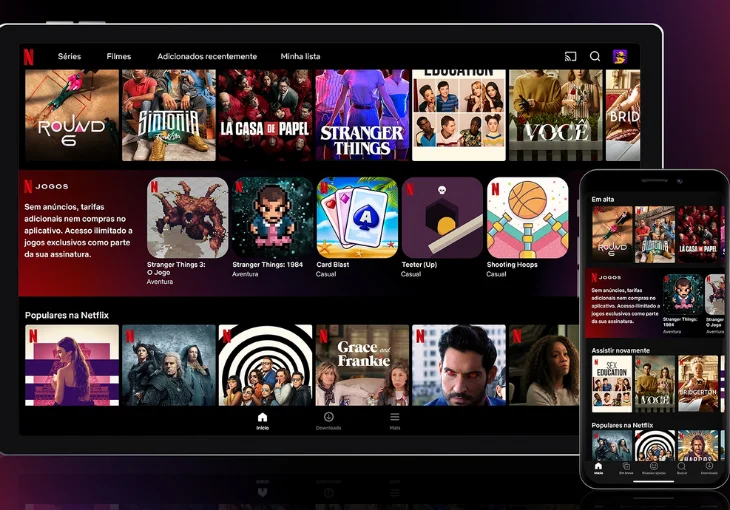
Task: Open the spiral Umbrella Academy tablet poster
Action: (x=265, y=365)
